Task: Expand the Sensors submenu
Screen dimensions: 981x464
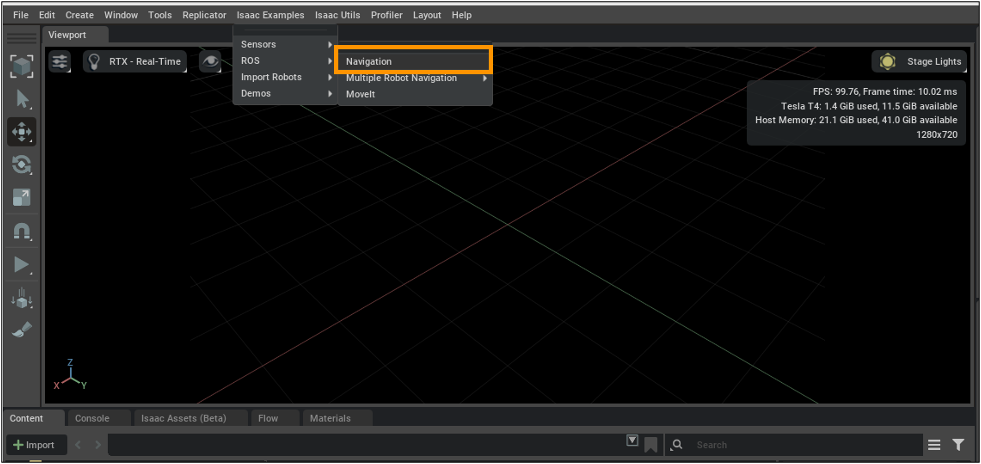Action: 285,44
